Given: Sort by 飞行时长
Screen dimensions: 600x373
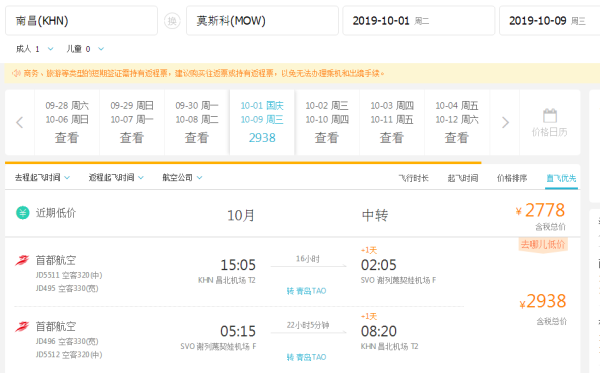Looking at the screenshot, I should [x=414, y=178].
